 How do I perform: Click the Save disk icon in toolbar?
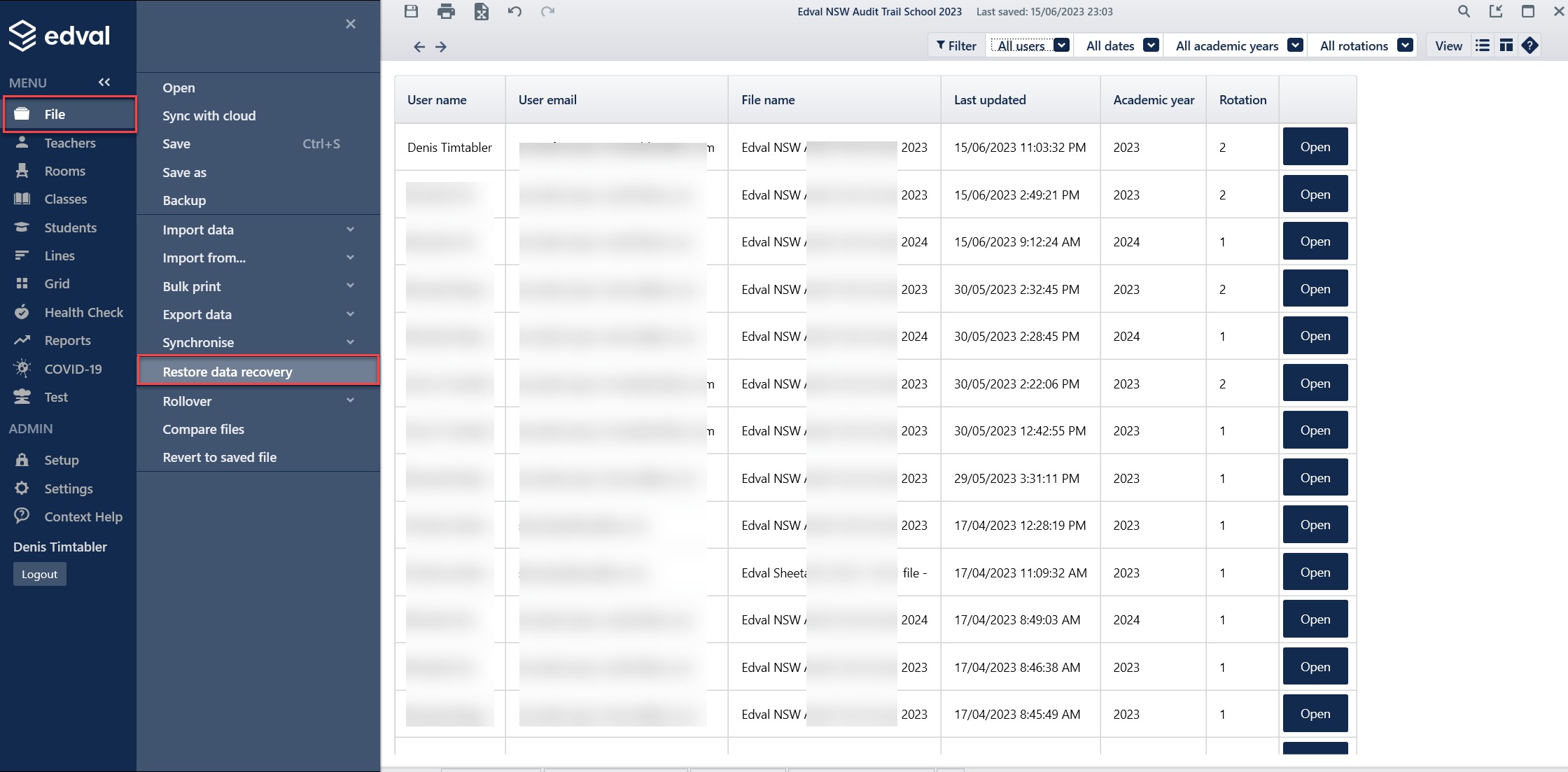pyautogui.click(x=411, y=11)
